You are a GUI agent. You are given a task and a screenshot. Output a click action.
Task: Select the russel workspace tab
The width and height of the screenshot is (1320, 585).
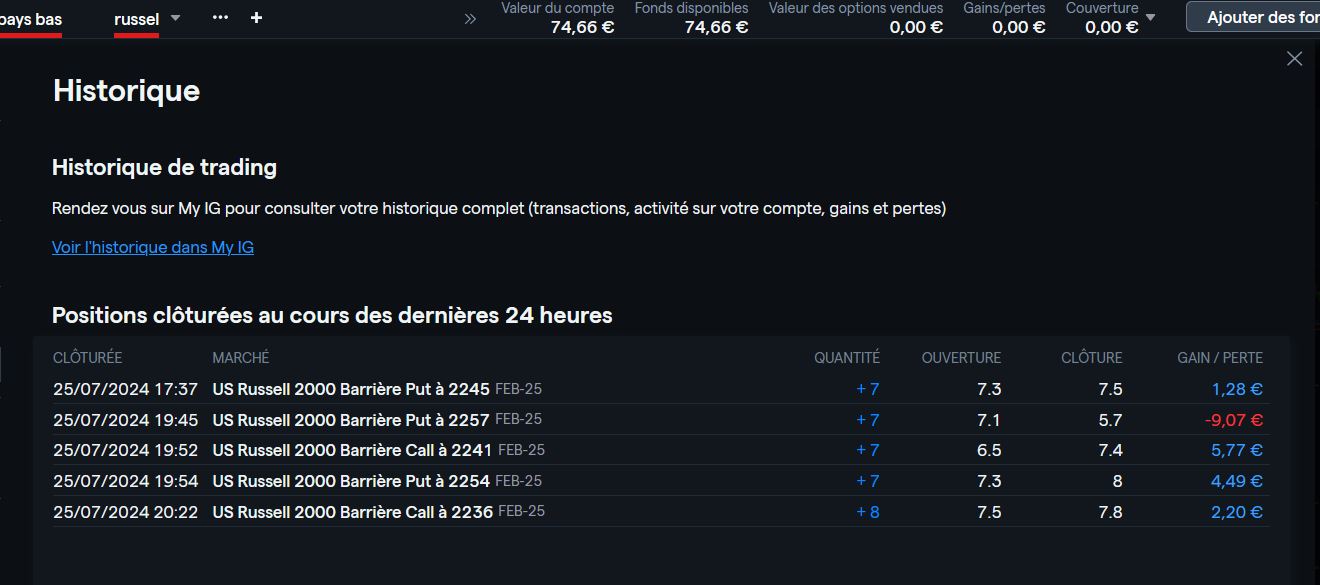click(136, 19)
